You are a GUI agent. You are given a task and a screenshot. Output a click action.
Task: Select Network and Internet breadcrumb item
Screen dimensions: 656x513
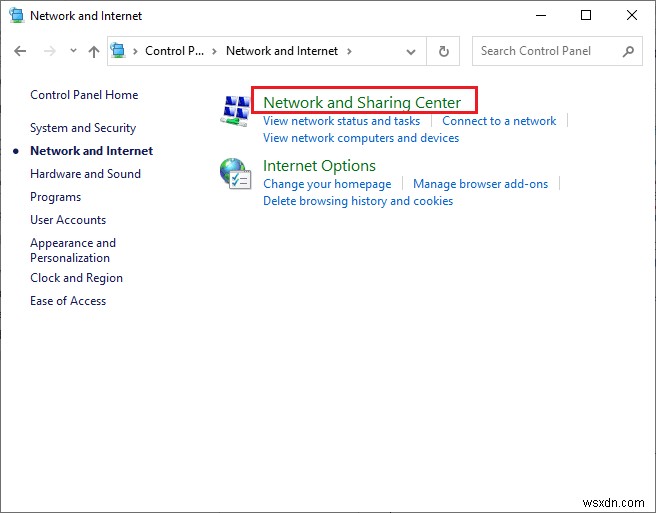click(x=282, y=51)
